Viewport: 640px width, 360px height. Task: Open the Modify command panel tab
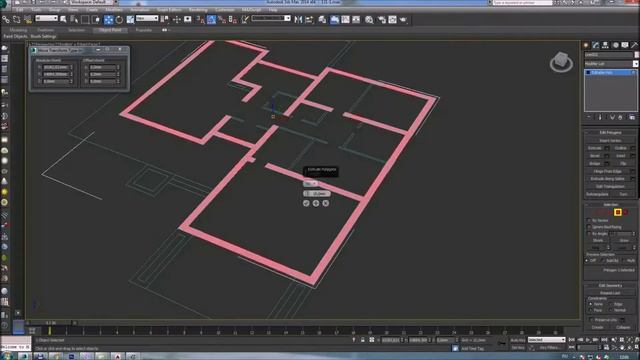[x=596, y=45]
